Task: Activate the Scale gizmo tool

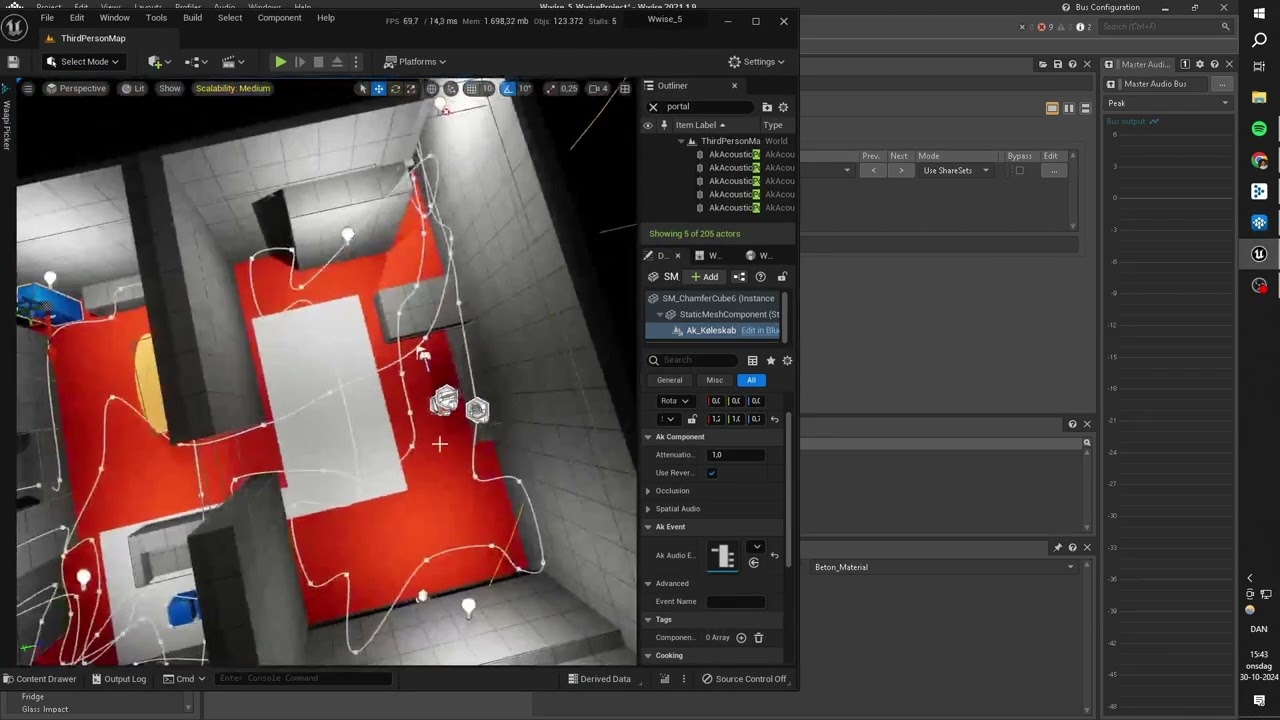Action: click(411, 89)
